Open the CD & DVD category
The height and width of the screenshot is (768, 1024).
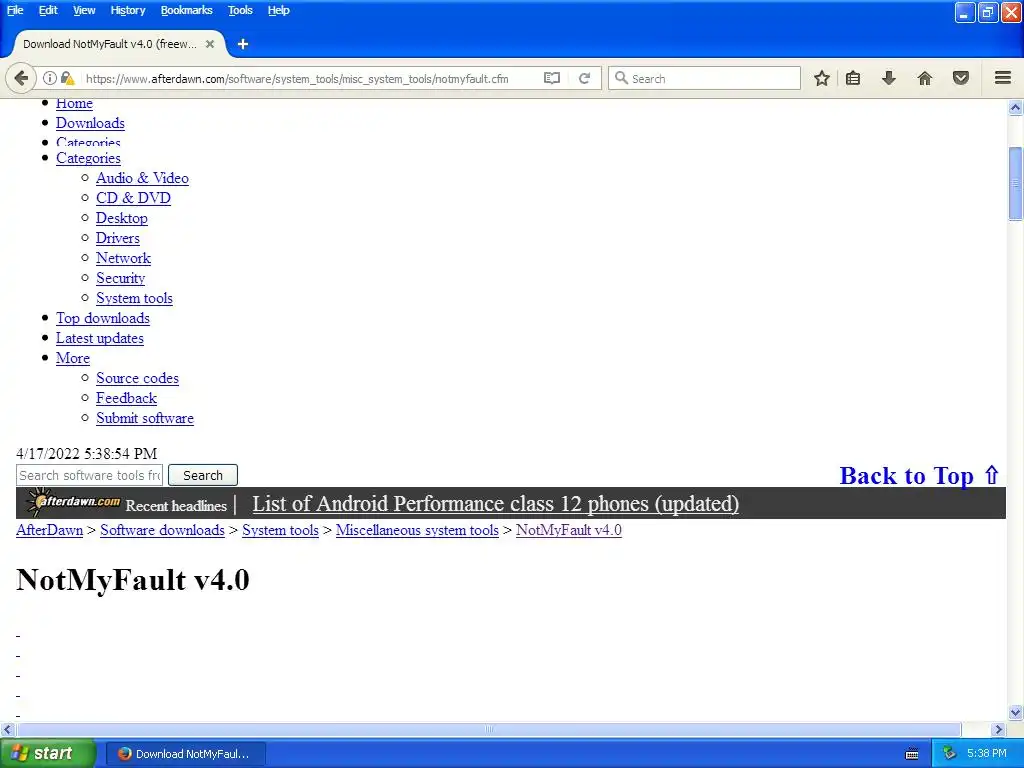133,198
